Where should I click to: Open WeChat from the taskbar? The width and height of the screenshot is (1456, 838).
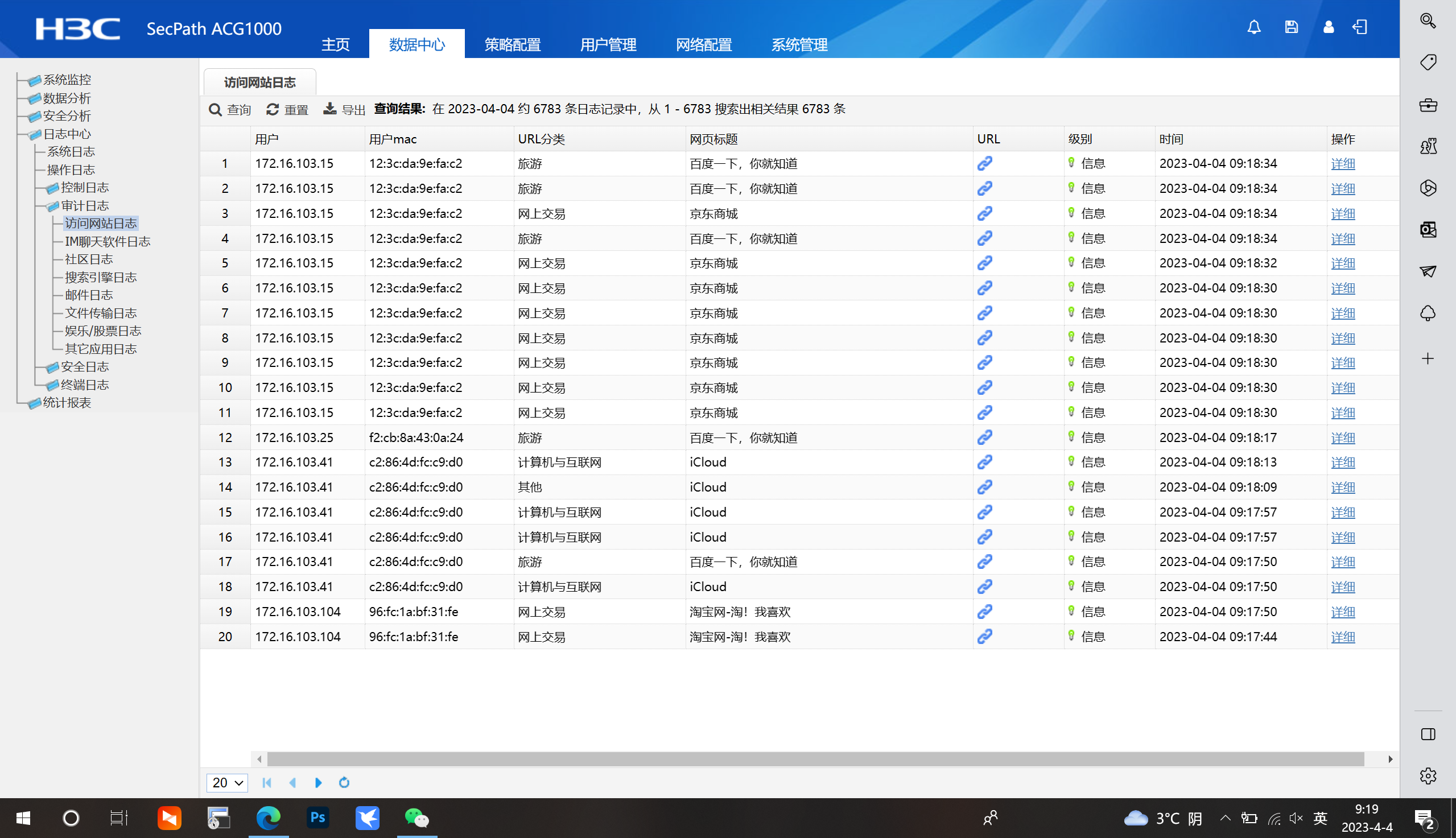point(416,818)
